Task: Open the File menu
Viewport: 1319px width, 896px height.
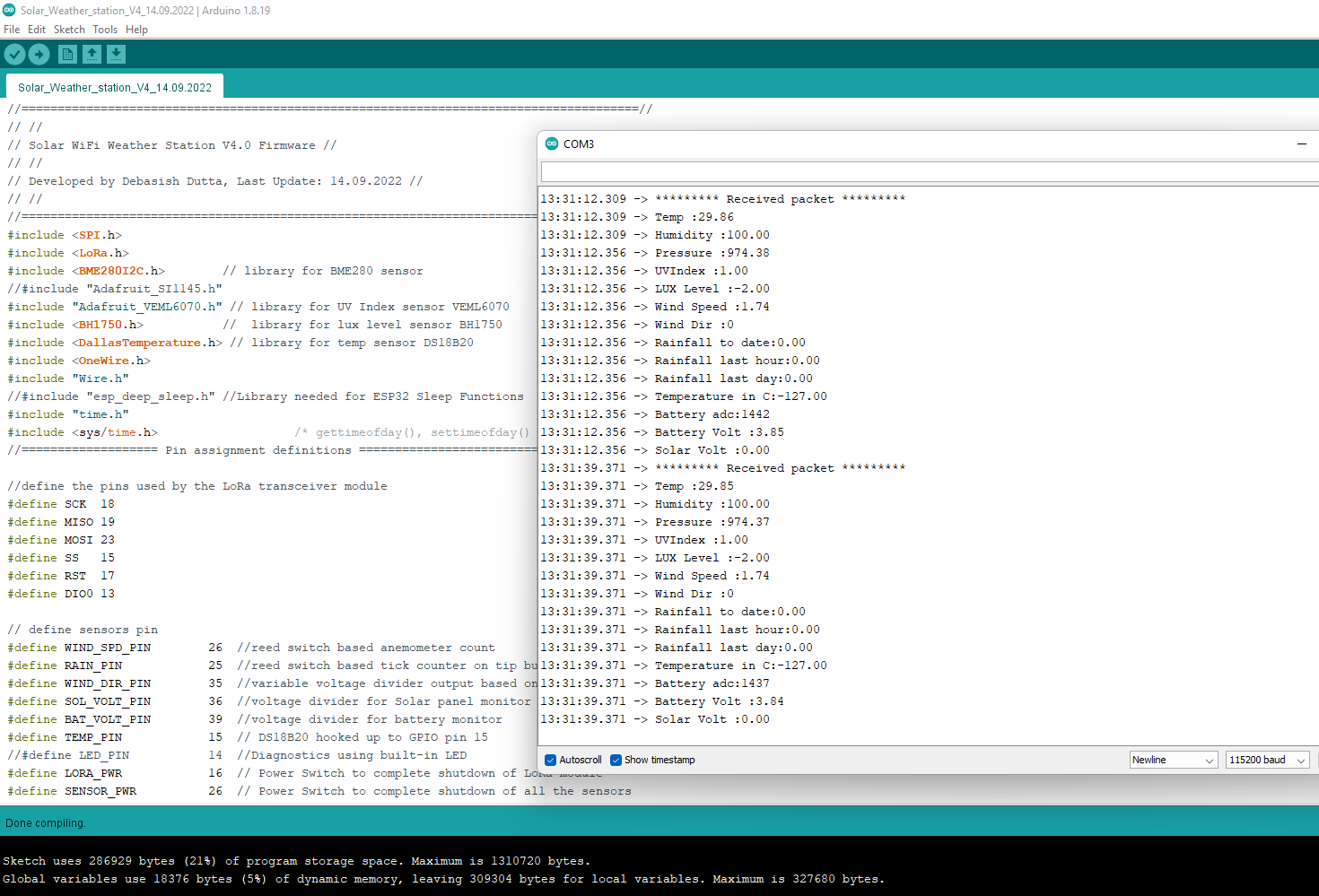Action: coord(12,30)
